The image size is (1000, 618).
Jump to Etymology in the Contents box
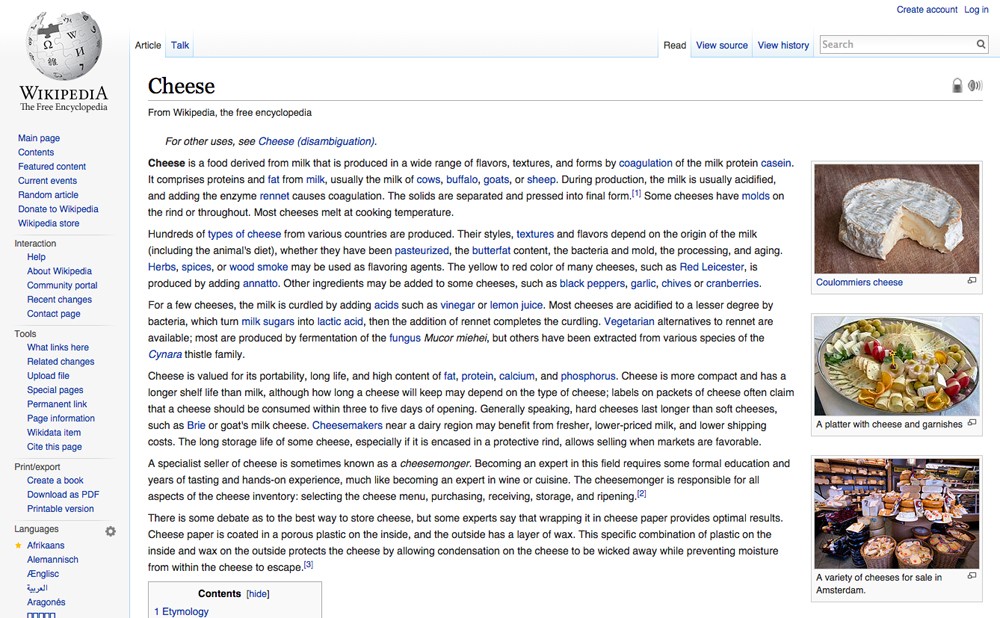point(181,612)
